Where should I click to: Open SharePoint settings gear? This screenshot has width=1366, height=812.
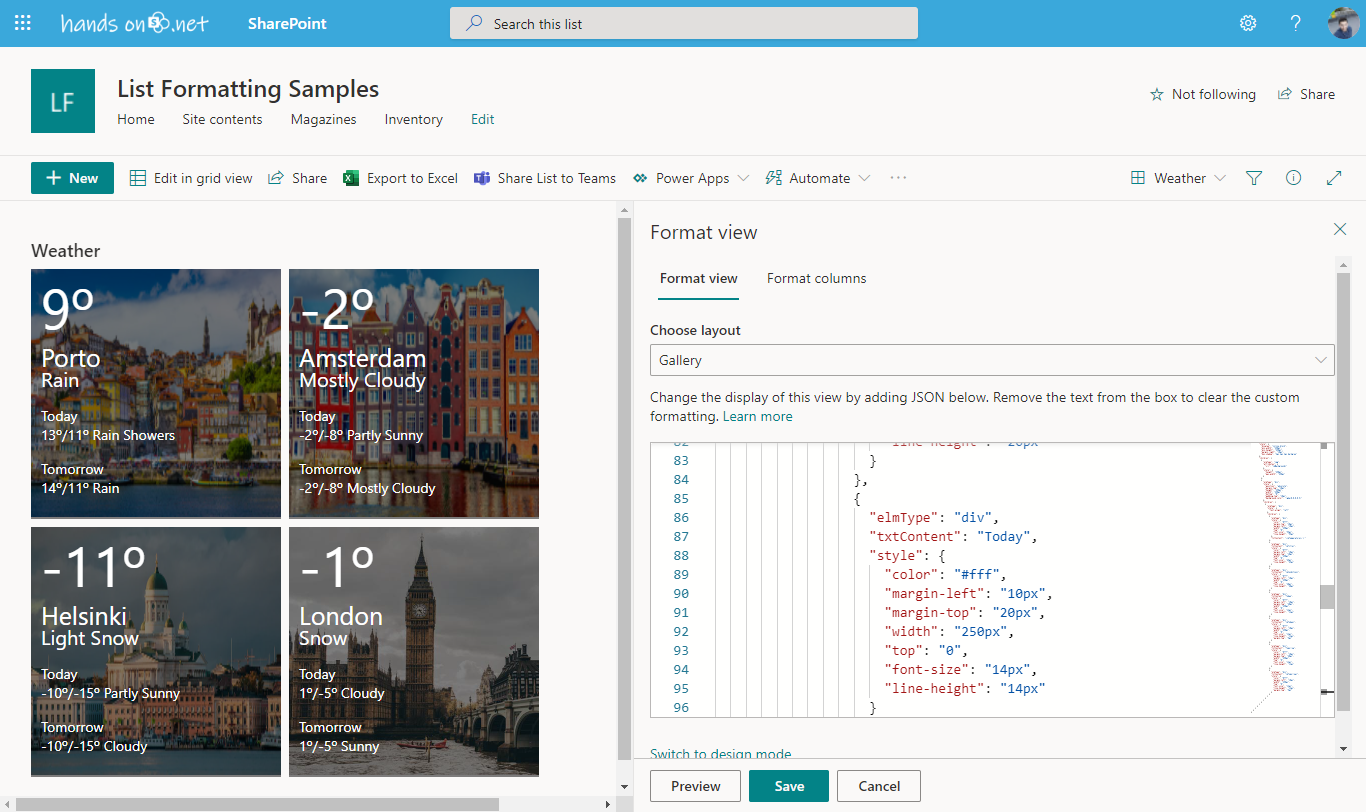(1247, 22)
